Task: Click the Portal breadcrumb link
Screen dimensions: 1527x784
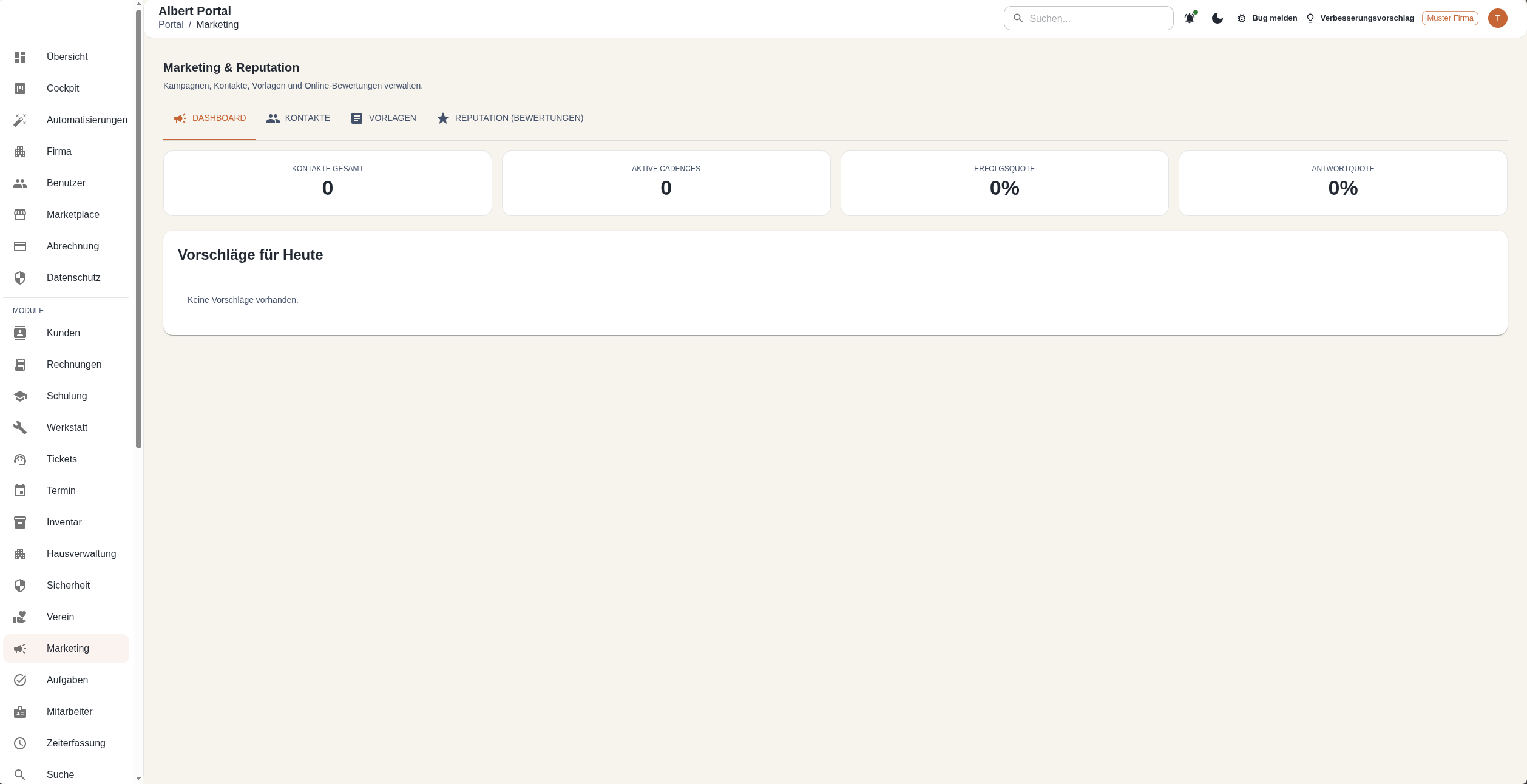Action: tap(171, 25)
